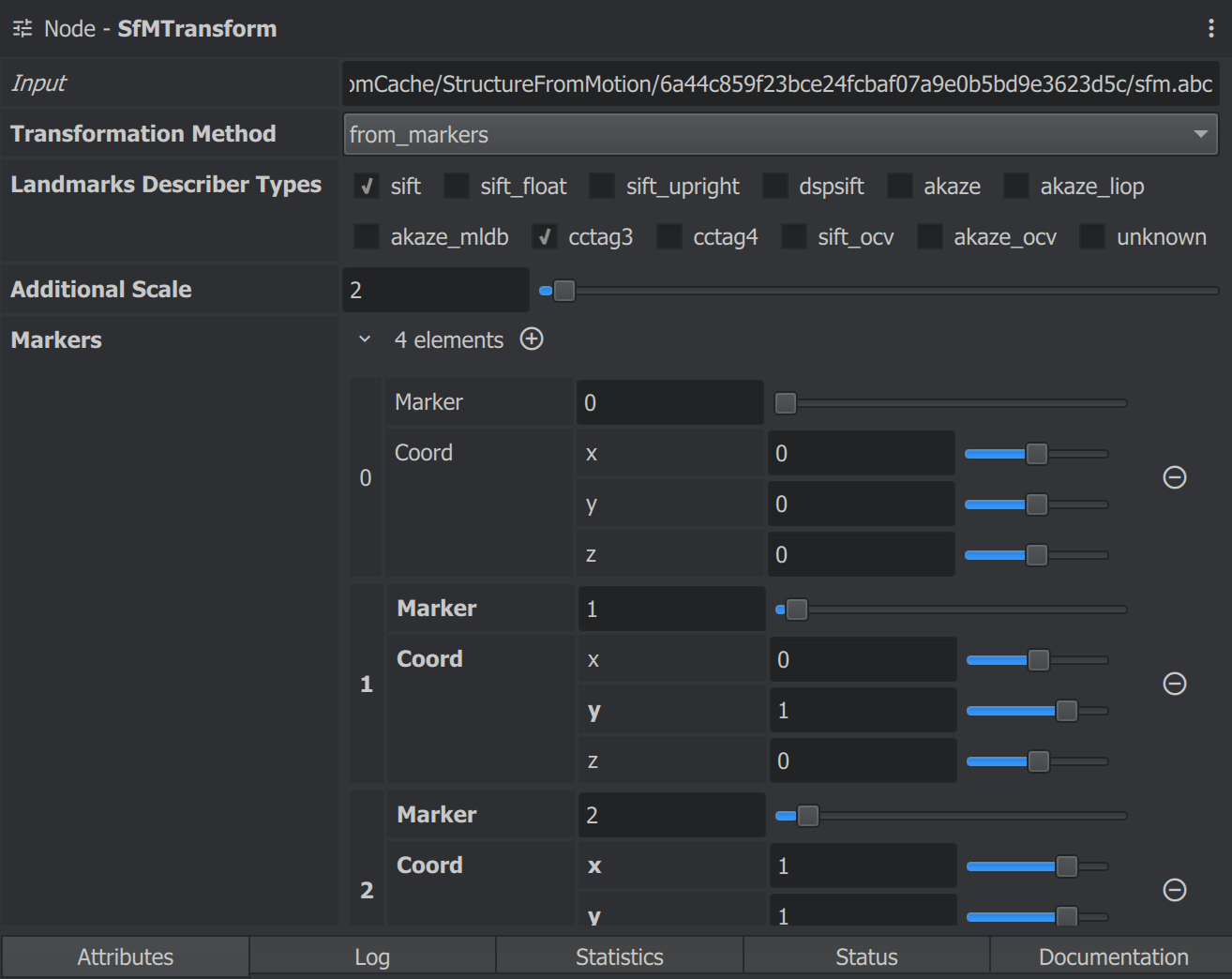Screen dimensions: 1232x979
Task: Open the Documentation tab
Action: [1112, 956]
